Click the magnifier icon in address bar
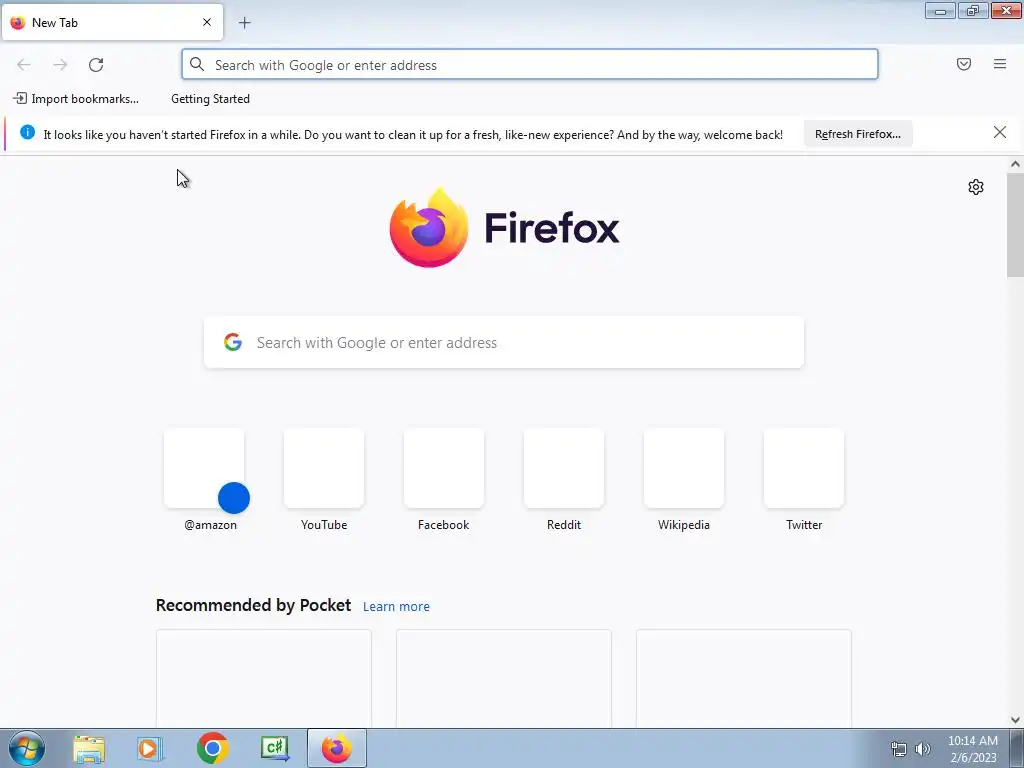The width and height of the screenshot is (1024, 768). click(197, 64)
